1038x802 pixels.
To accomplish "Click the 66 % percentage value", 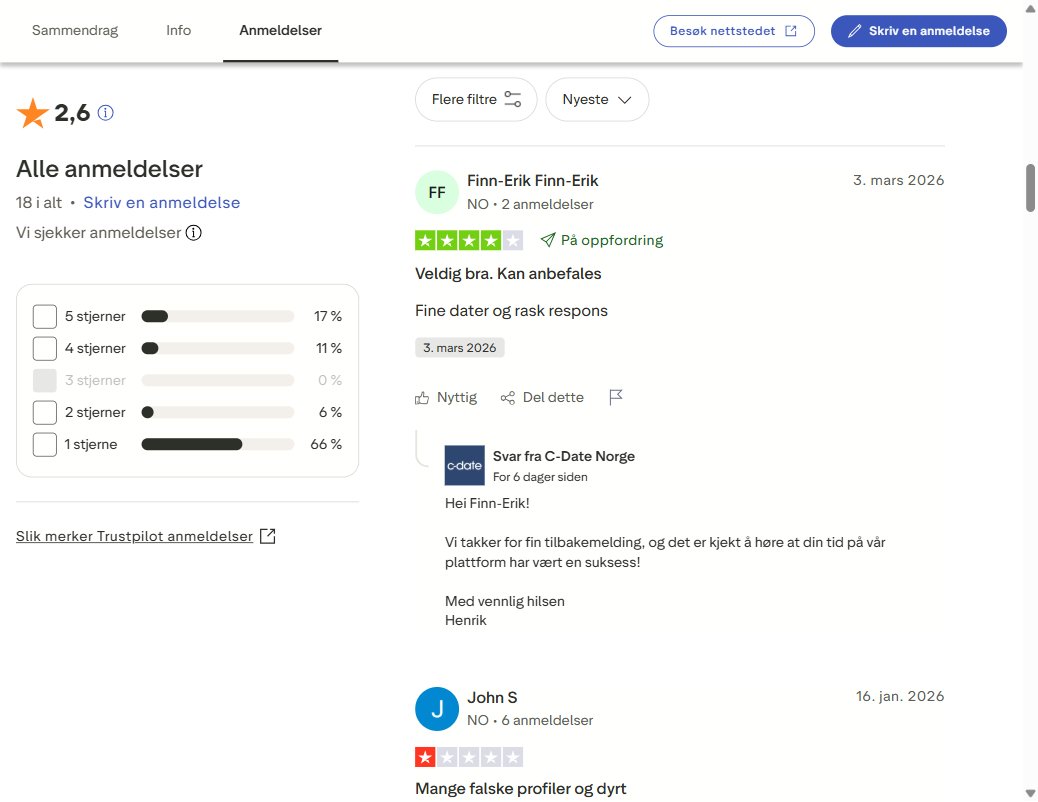I will click(x=326, y=444).
